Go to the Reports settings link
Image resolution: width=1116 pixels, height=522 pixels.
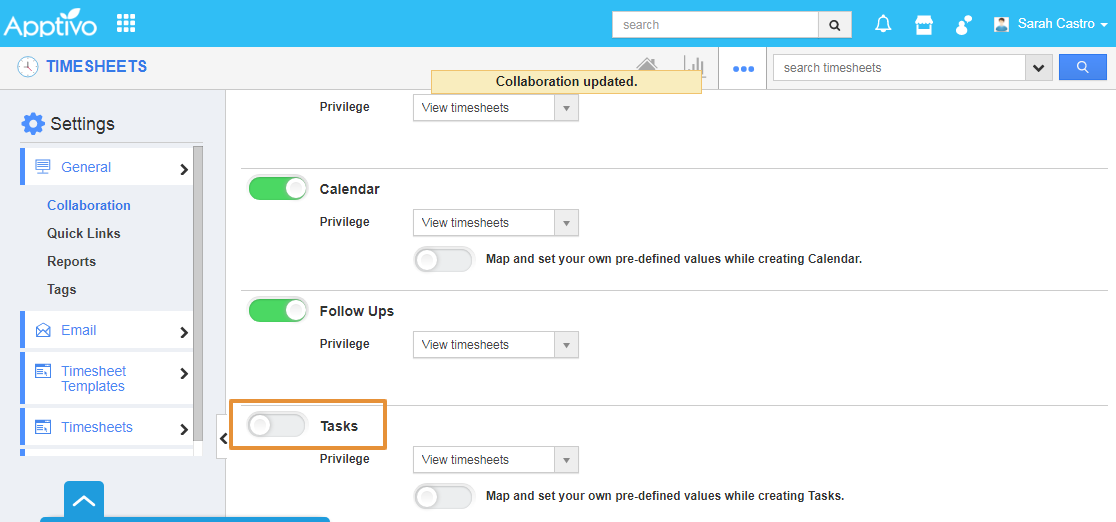(71, 261)
